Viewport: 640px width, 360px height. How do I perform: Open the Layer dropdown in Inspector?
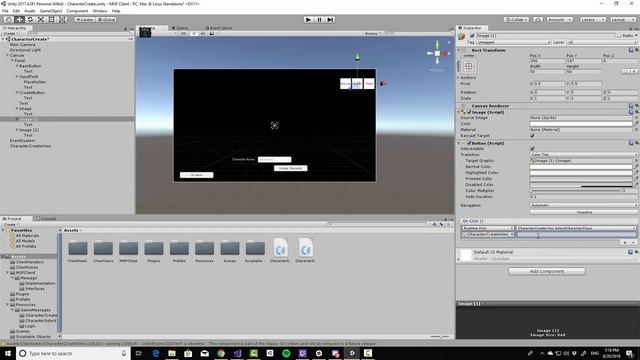coord(602,42)
